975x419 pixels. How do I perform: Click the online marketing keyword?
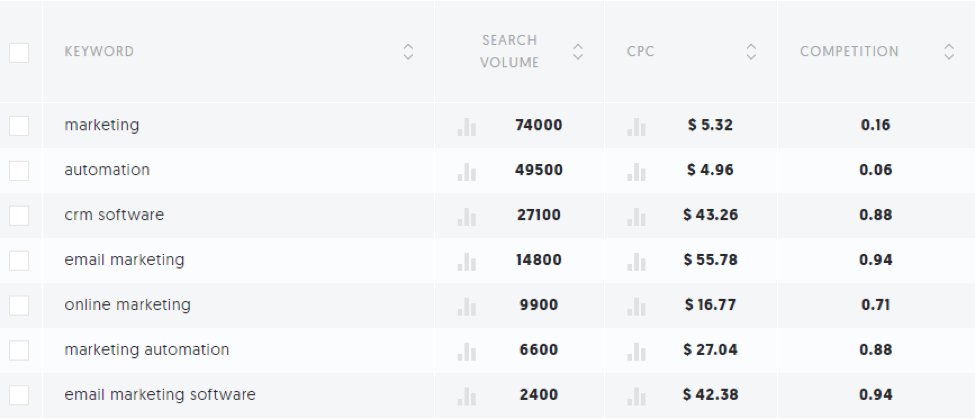127,305
